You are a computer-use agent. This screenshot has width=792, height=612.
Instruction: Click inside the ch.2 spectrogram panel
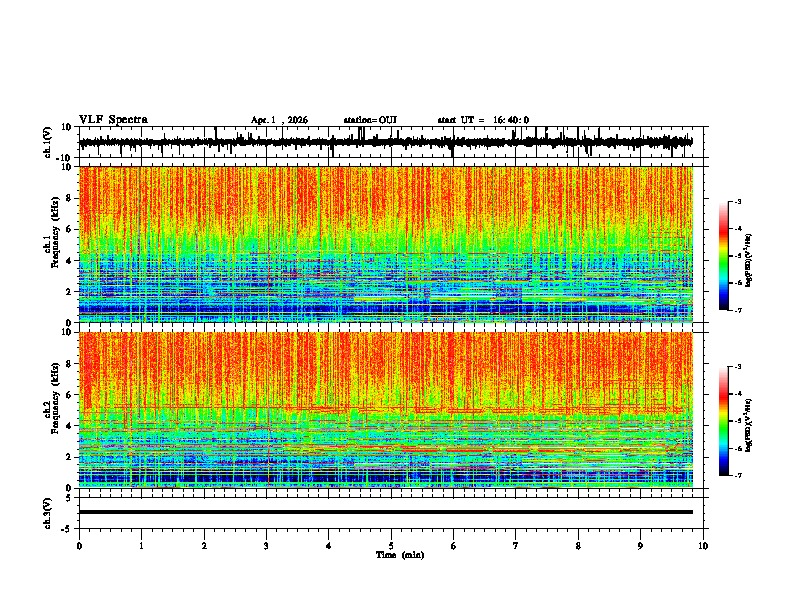[386, 410]
